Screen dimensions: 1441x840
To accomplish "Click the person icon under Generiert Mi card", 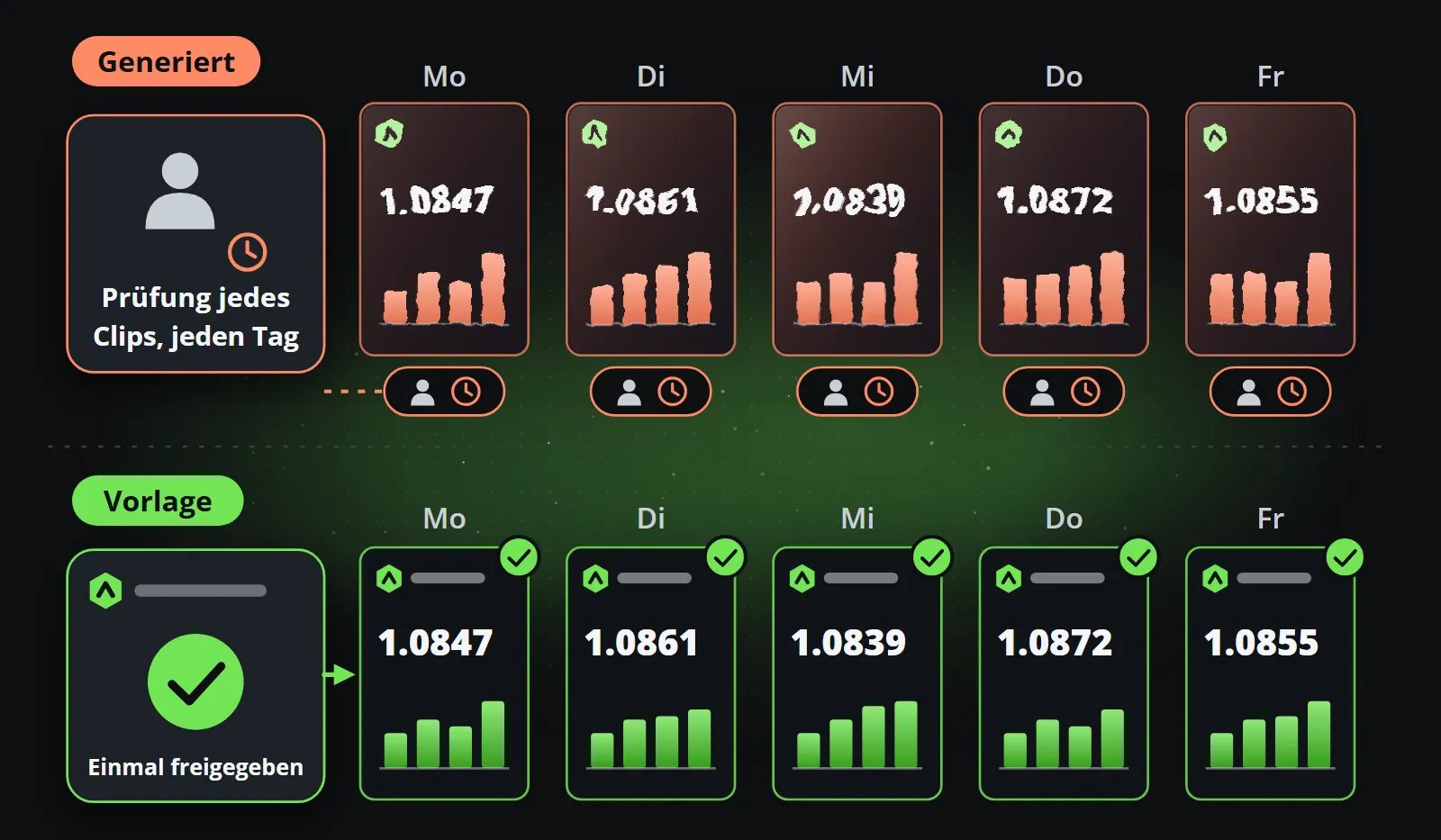I will (836, 393).
